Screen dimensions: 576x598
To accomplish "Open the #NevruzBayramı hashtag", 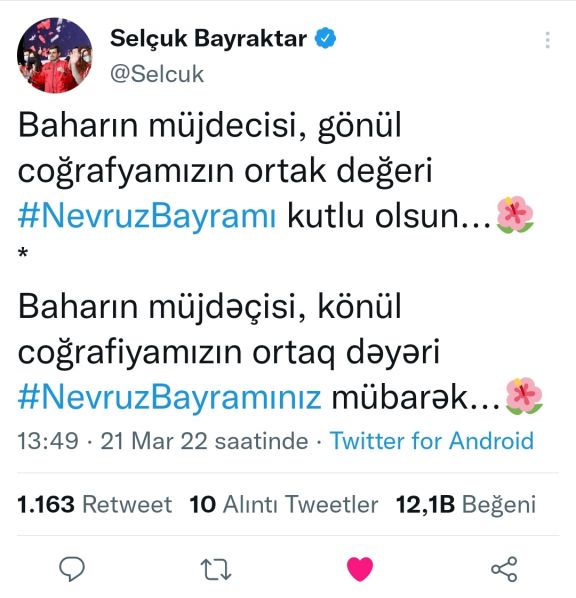I will click(147, 216).
